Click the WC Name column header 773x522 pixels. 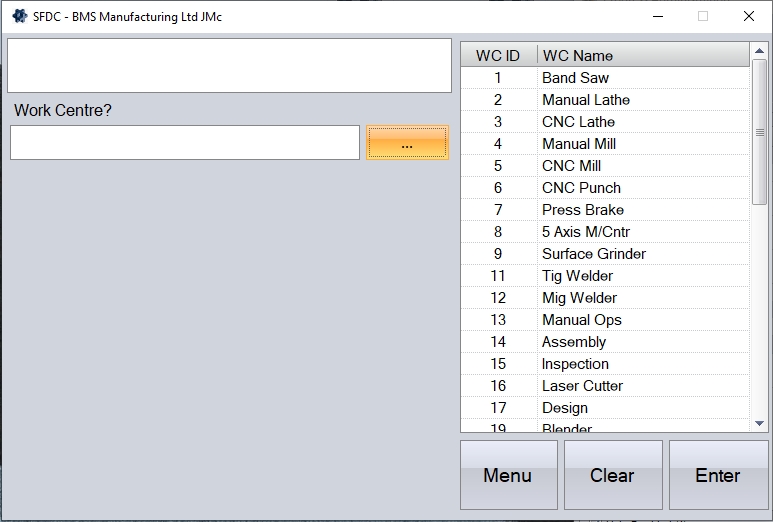[x=640, y=55]
